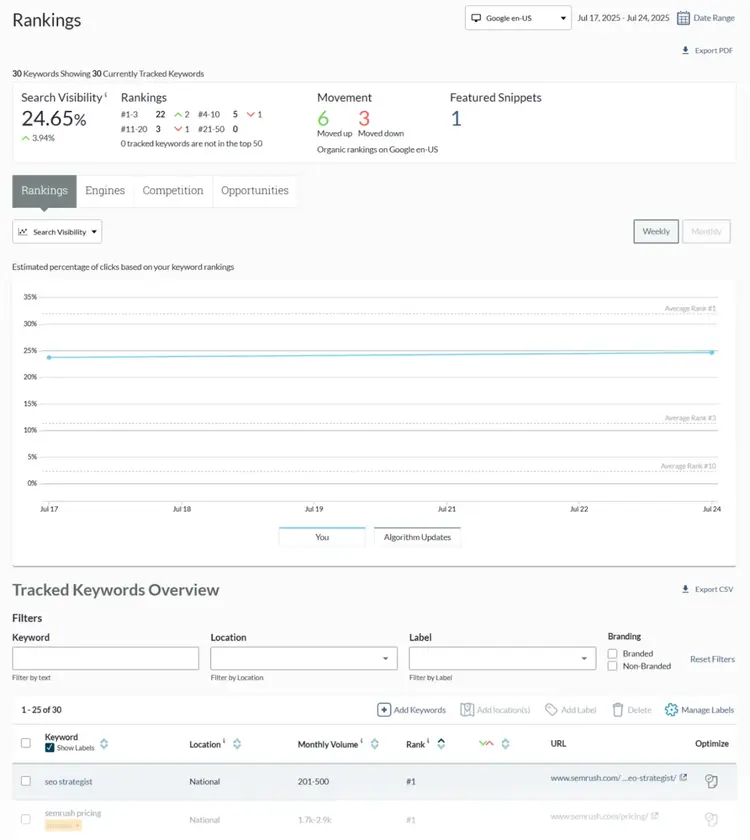
Task: Switch to the Engines tab
Action: [x=105, y=191]
